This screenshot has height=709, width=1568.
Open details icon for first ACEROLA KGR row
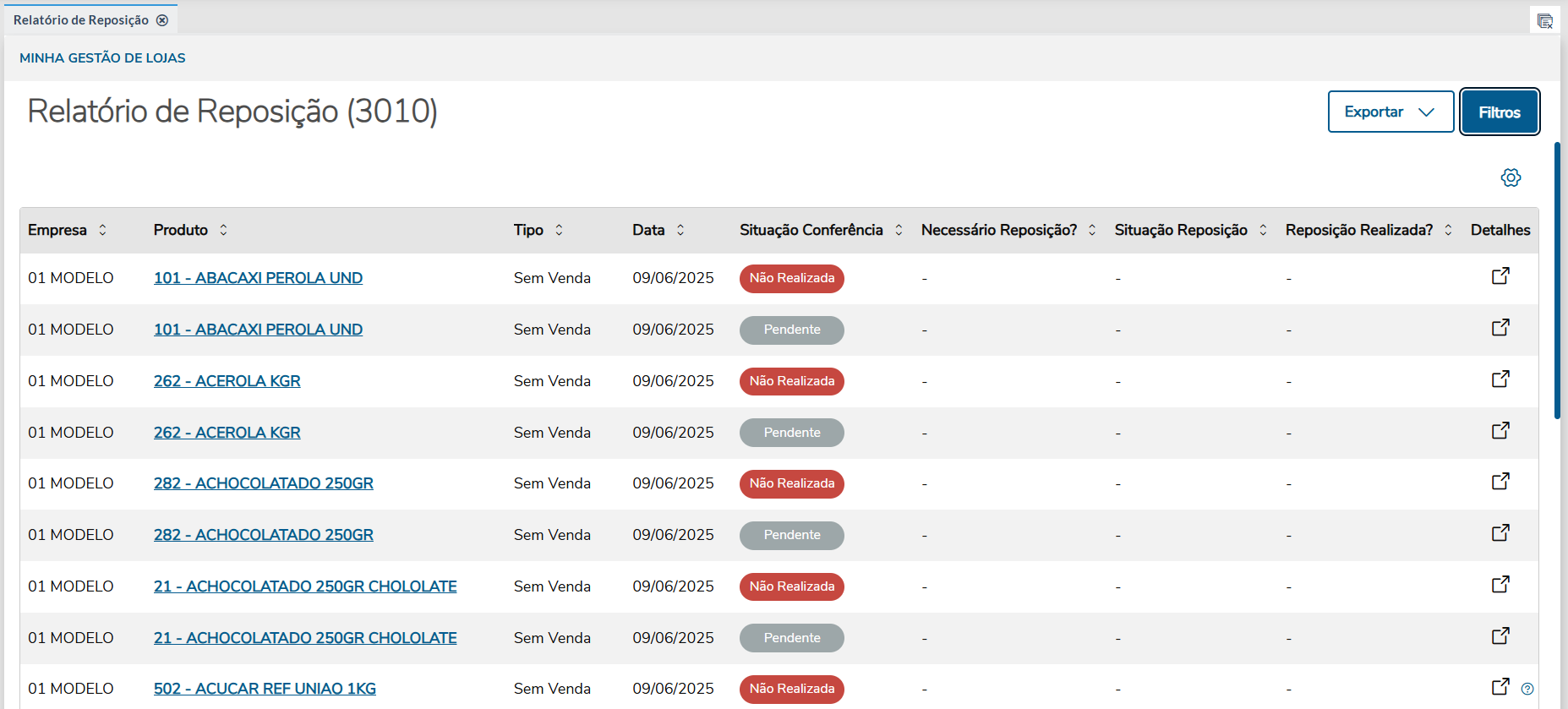coord(1500,379)
